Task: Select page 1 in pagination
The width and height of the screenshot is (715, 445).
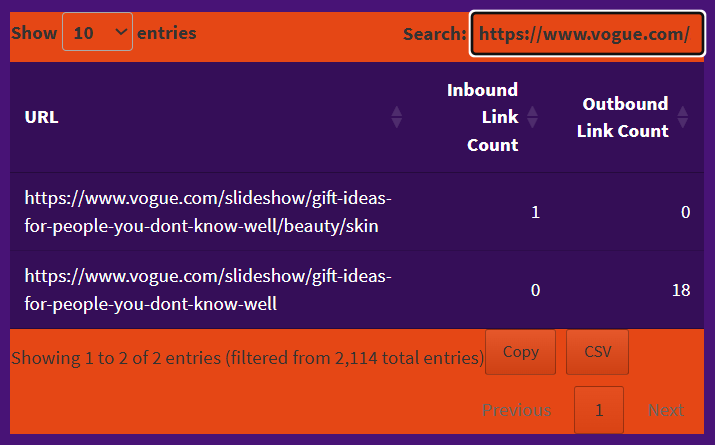Action: tap(599, 410)
